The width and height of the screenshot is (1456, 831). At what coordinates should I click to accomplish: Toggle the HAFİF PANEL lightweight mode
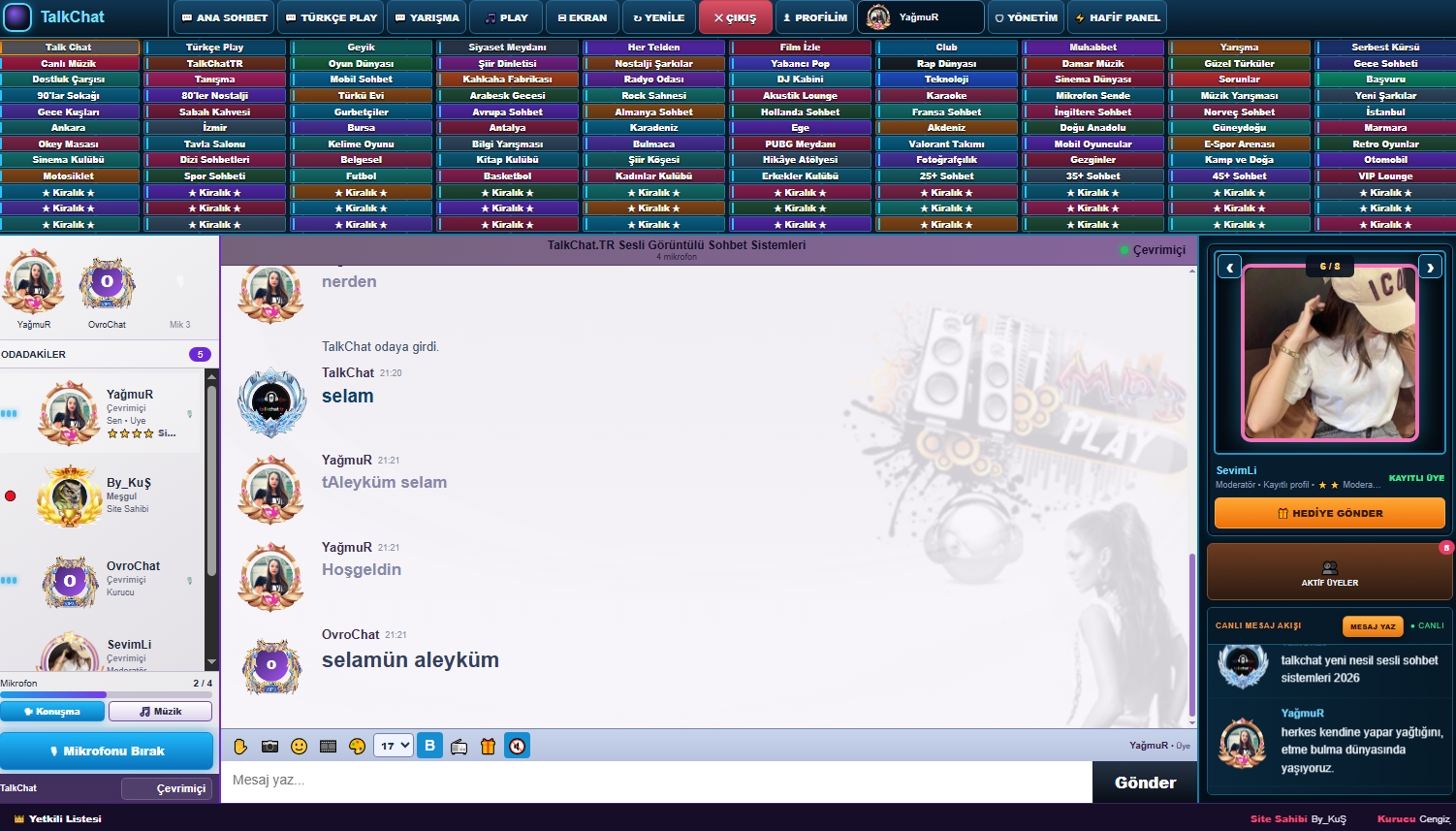point(1118,17)
